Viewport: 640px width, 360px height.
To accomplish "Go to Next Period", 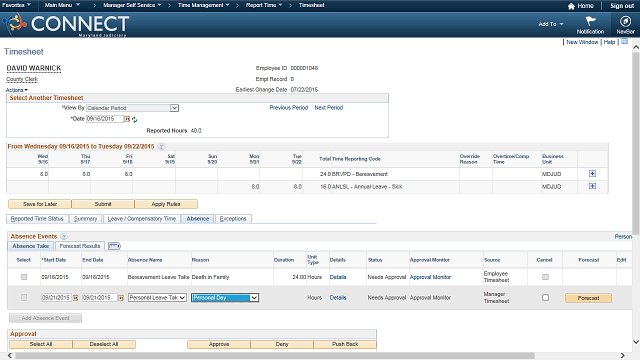I will point(329,108).
